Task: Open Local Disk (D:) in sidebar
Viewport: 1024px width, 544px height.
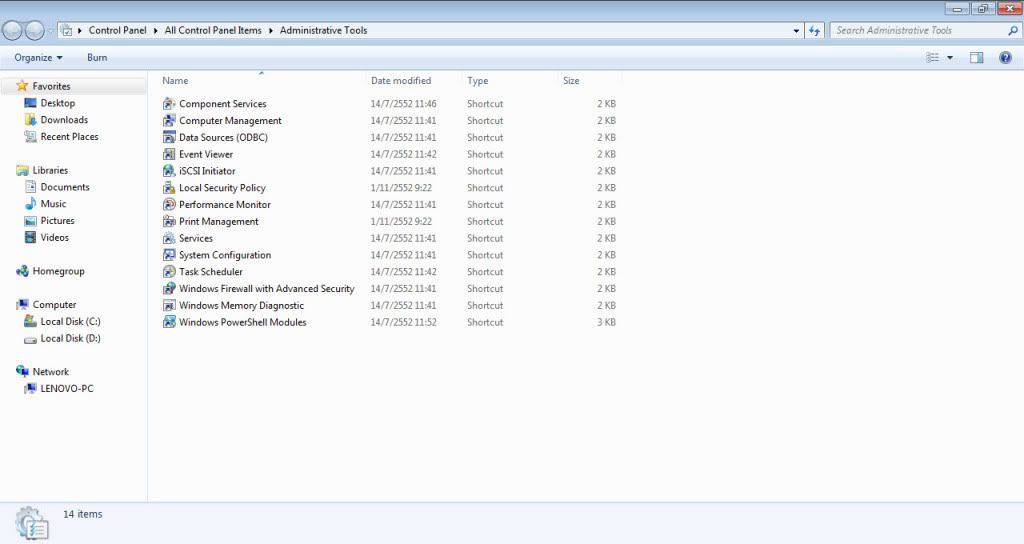Action: (70, 338)
